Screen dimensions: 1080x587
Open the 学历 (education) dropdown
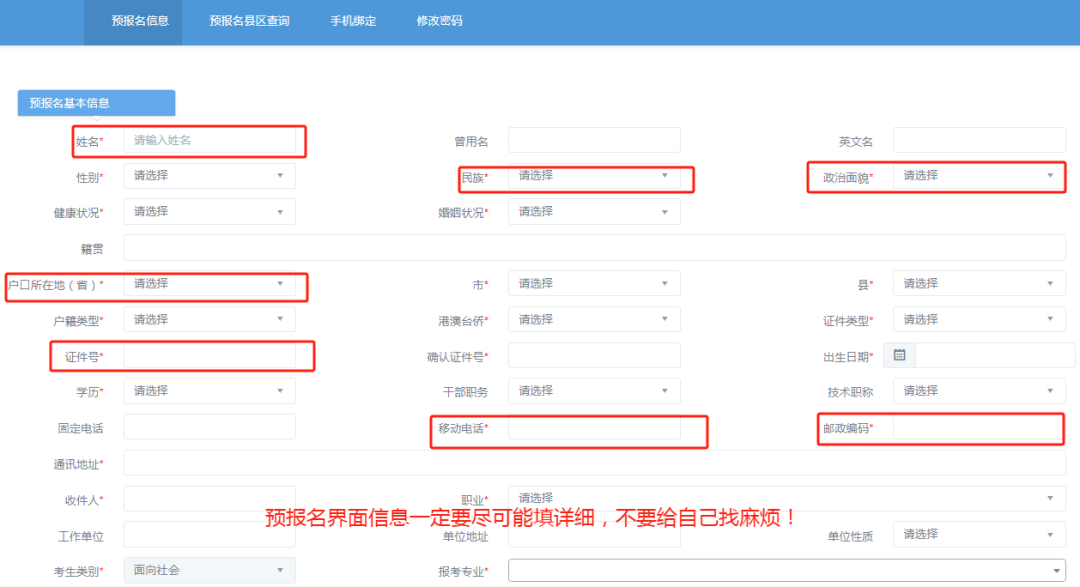pos(208,390)
